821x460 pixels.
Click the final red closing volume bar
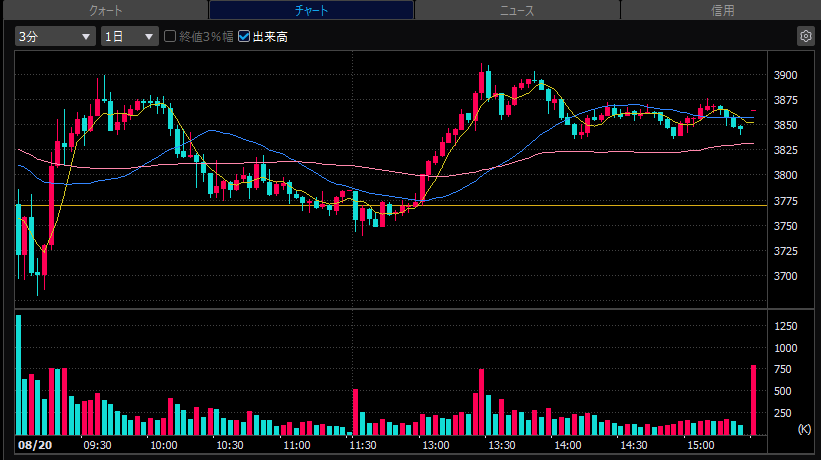click(753, 400)
